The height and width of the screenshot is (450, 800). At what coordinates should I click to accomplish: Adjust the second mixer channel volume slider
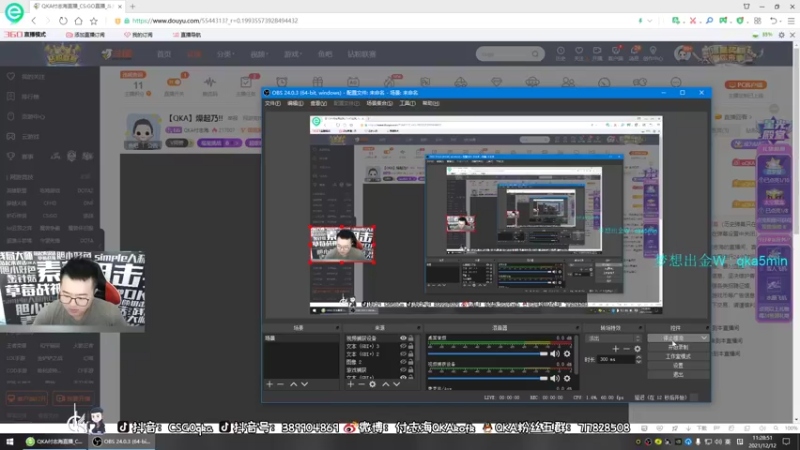pos(488,378)
